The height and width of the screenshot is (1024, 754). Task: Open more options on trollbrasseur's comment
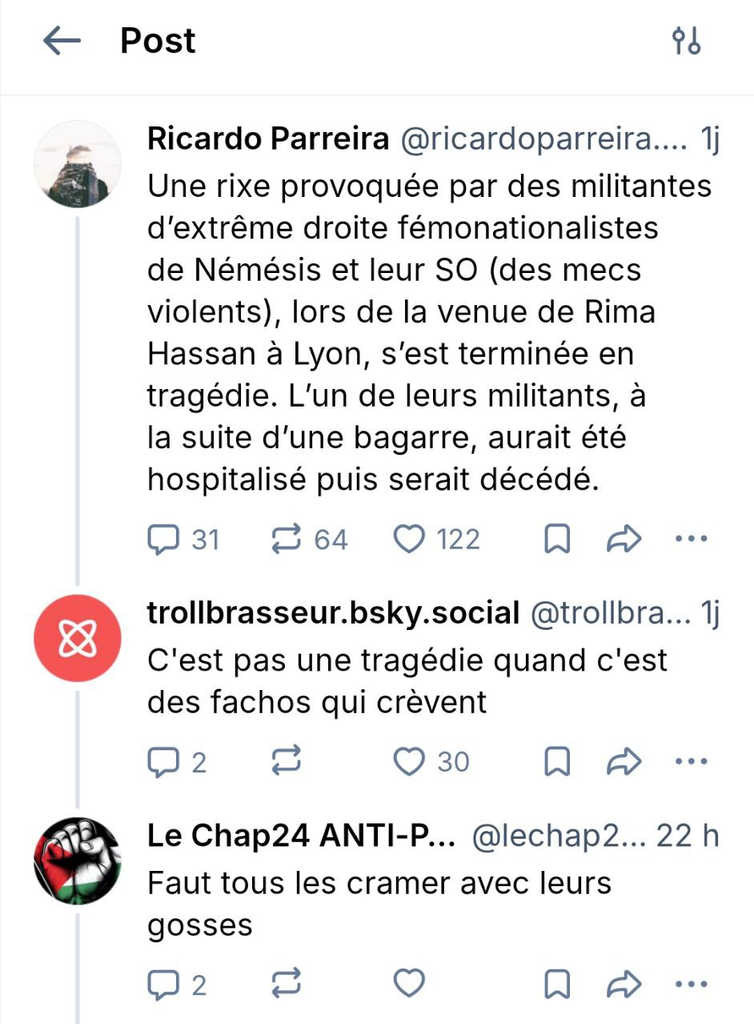click(691, 762)
